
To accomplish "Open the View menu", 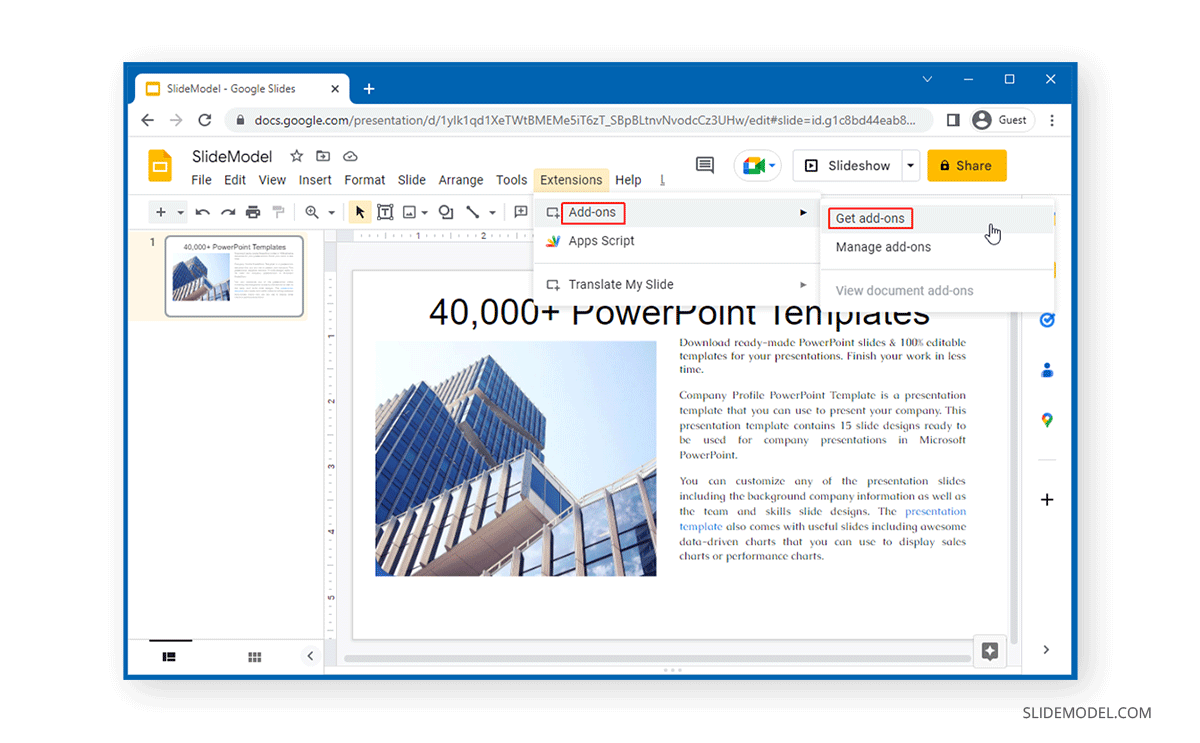I will 272,180.
